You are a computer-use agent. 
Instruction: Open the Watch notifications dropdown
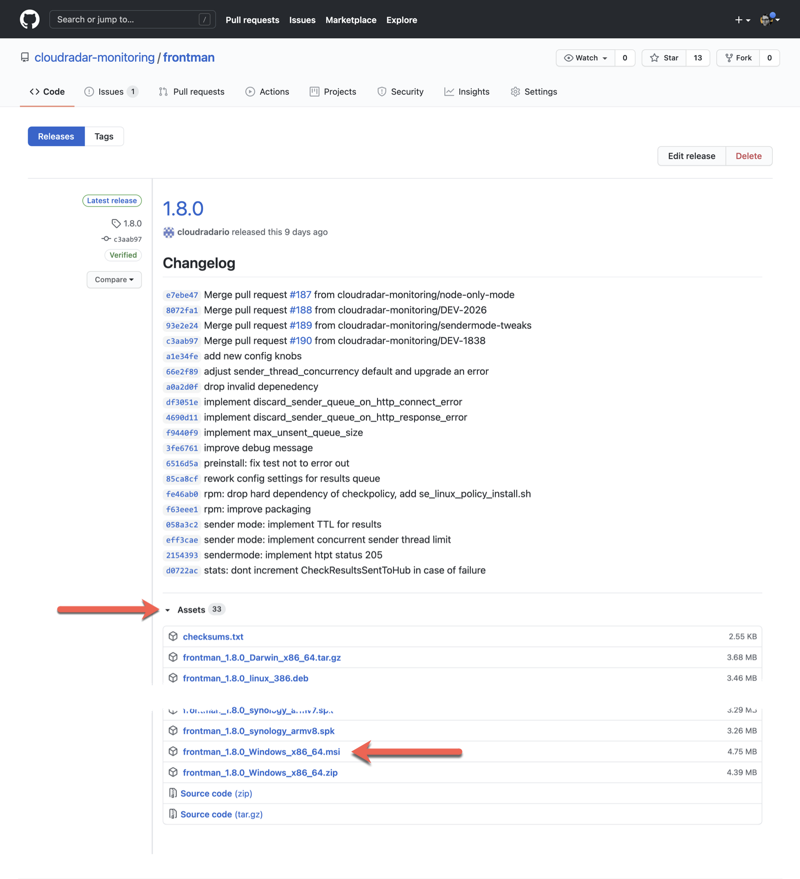[585, 58]
